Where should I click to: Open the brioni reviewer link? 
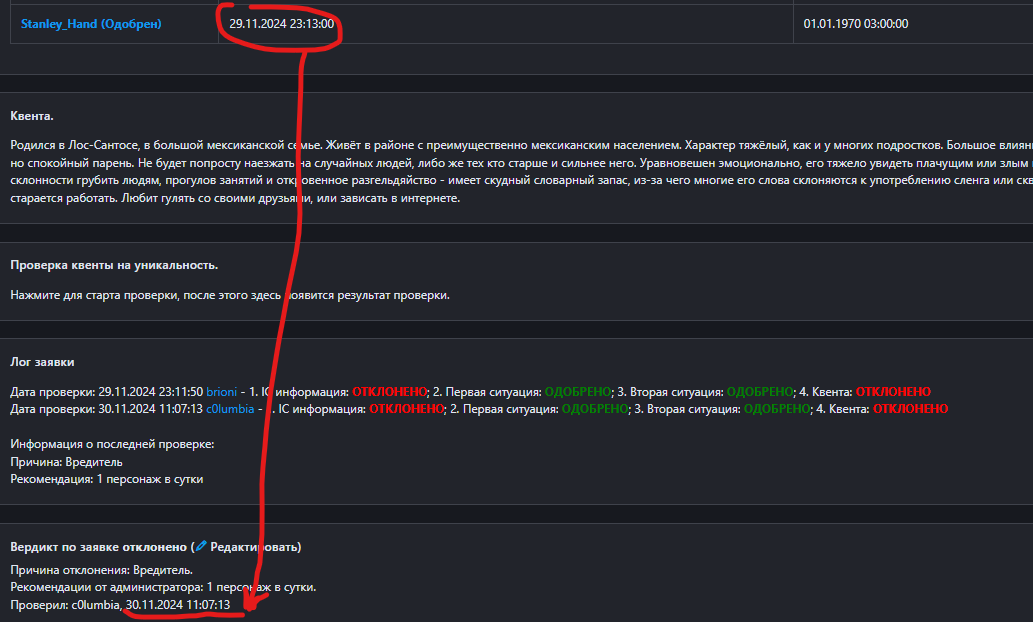click(224, 391)
